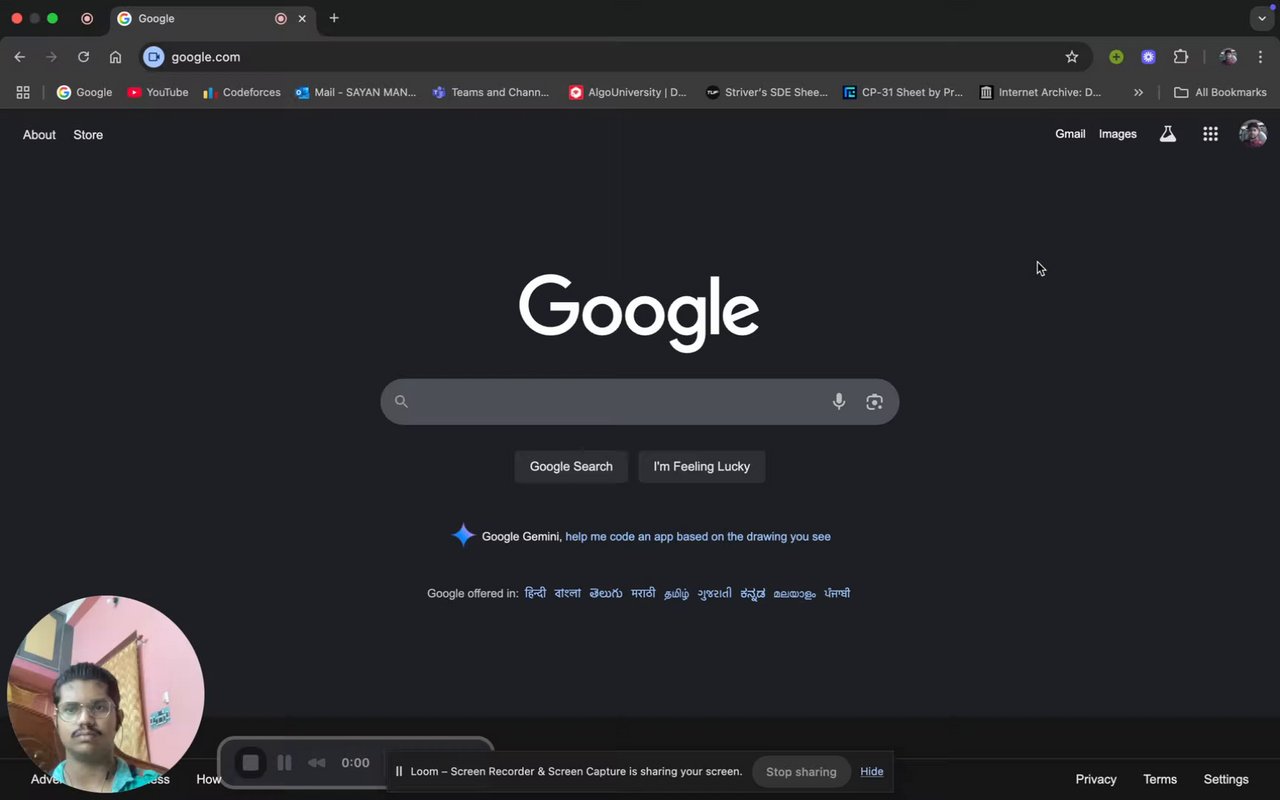Viewport: 1280px width, 800px height.
Task: Open the AlgoUniversity bookmark
Action: (628, 92)
